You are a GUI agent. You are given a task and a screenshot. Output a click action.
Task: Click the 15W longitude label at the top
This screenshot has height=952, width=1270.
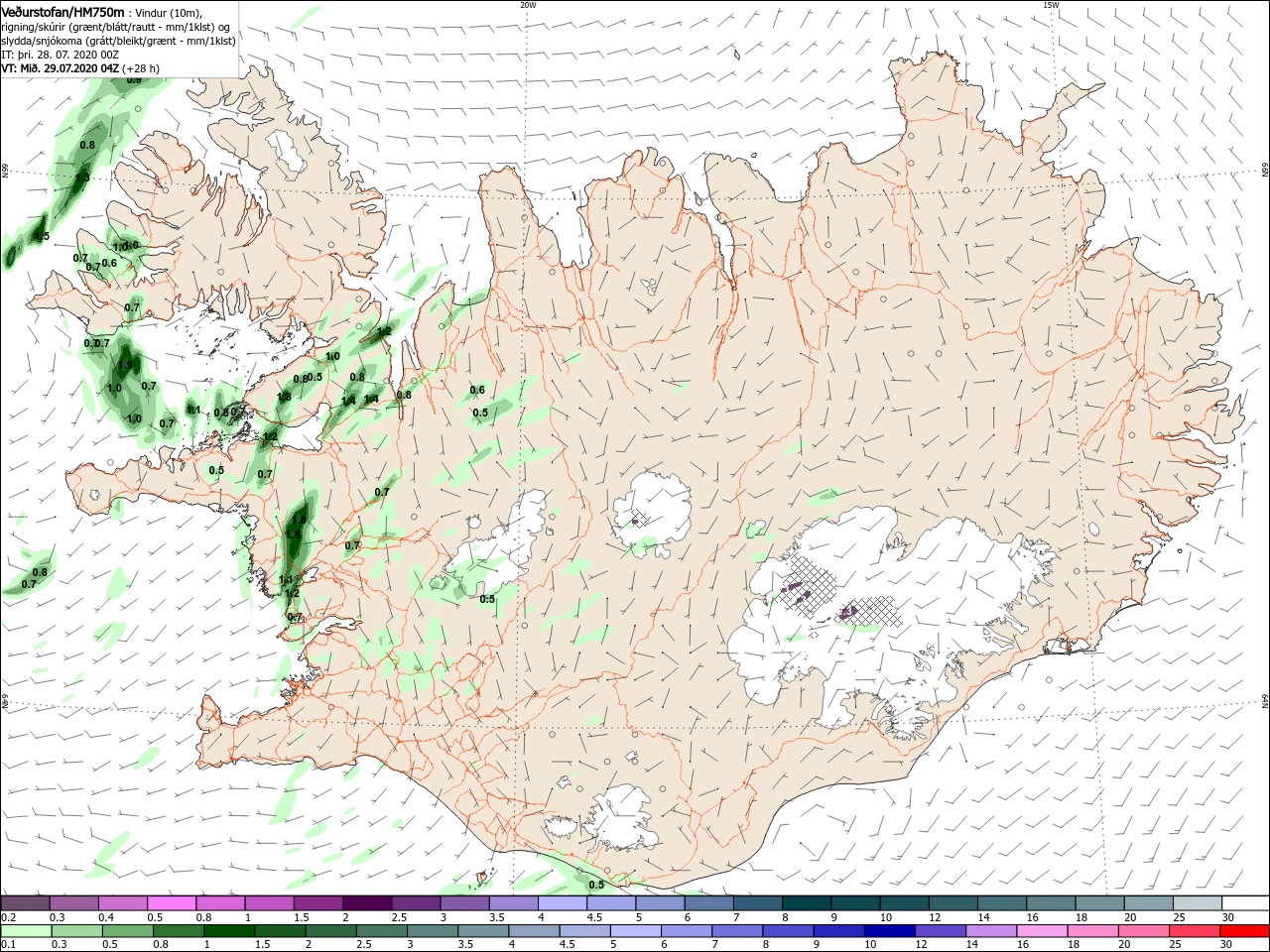click(1051, 5)
